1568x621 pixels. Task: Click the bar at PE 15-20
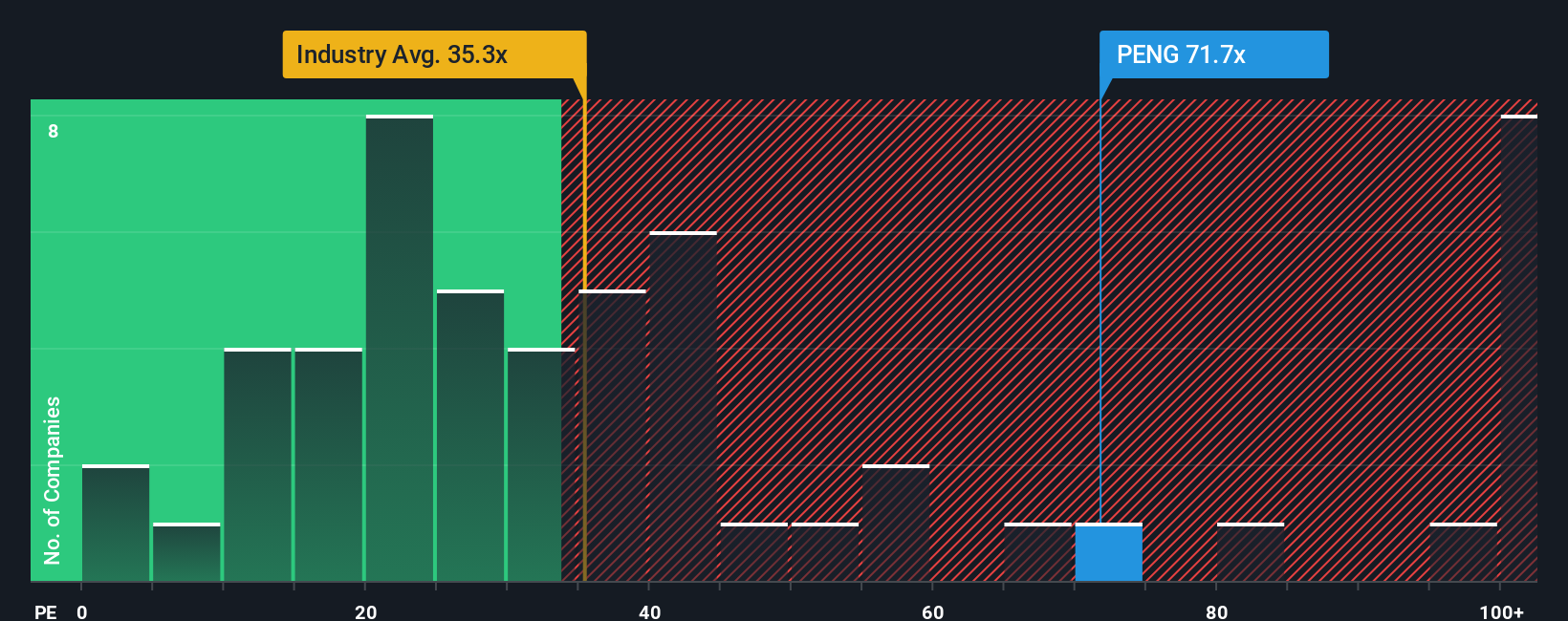click(x=329, y=464)
